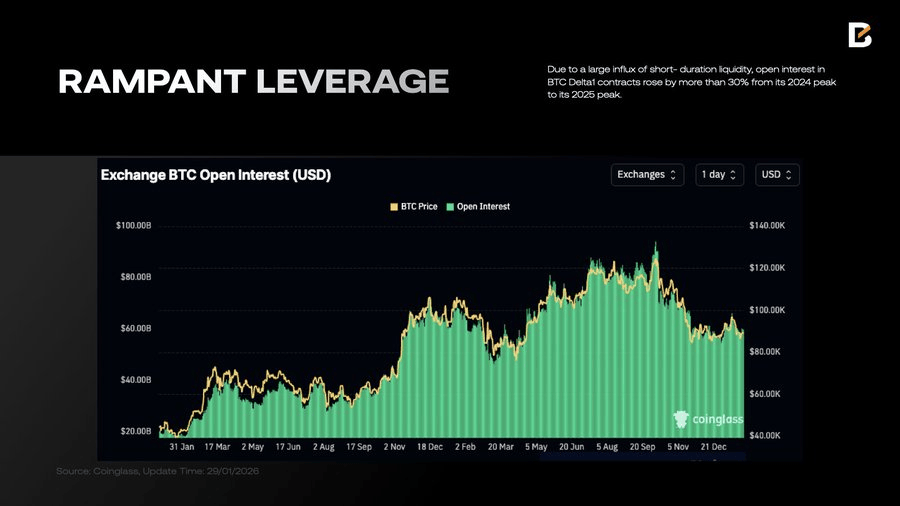
Task: Click the $20.00B left axis label
Action: [135, 431]
